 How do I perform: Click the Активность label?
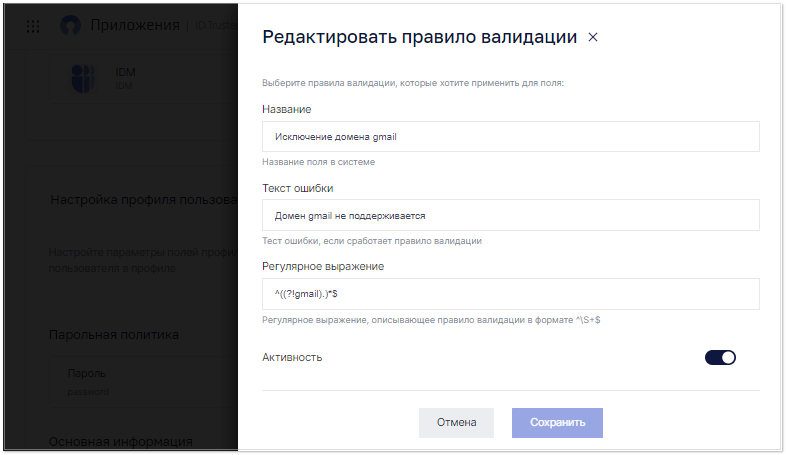pos(292,357)
